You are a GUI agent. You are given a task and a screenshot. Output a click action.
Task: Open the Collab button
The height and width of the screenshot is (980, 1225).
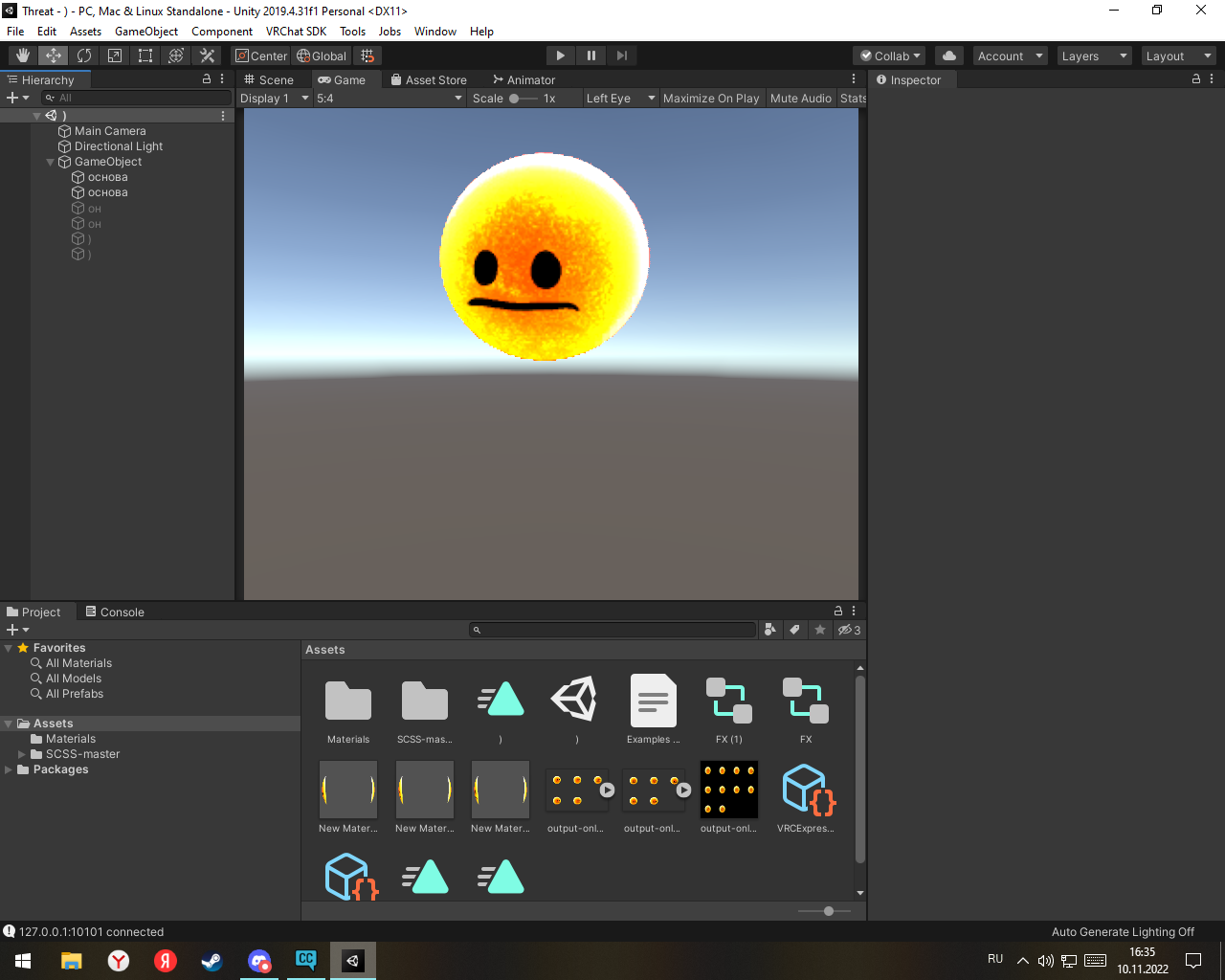pyautogui.click(x=890, y=56)
